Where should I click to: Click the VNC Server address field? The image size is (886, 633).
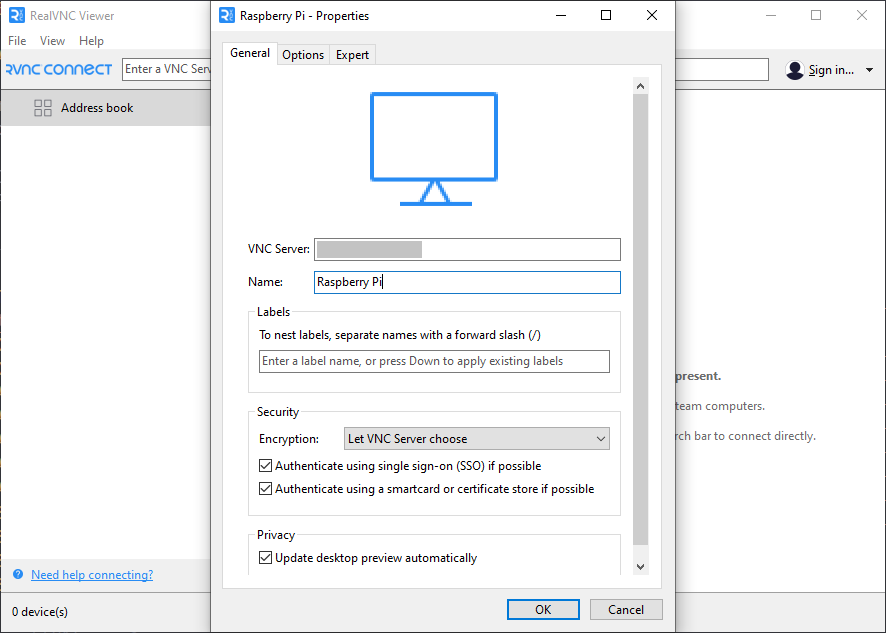click(x=467, y=249)
